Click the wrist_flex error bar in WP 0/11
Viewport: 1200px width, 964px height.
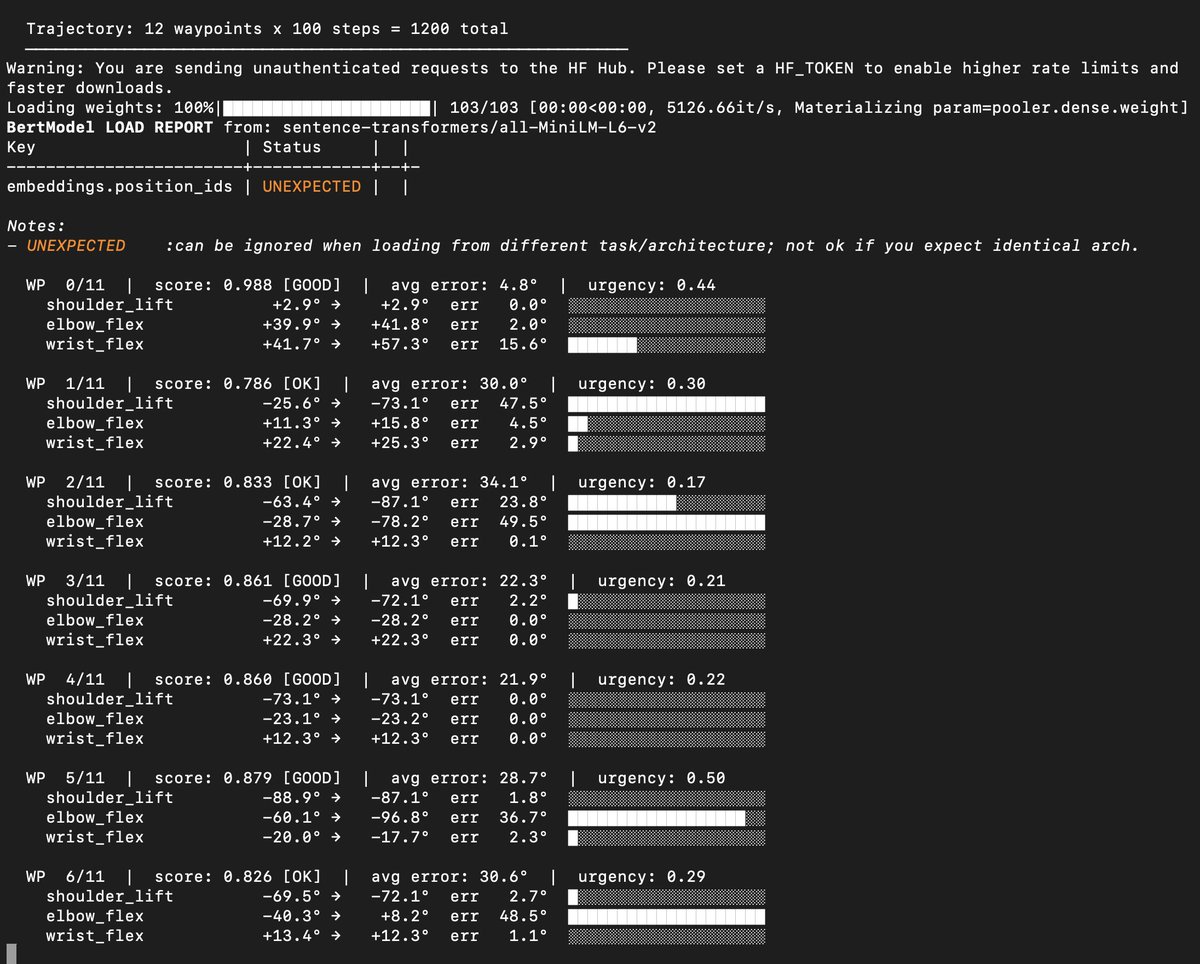(x=666, y=344)
